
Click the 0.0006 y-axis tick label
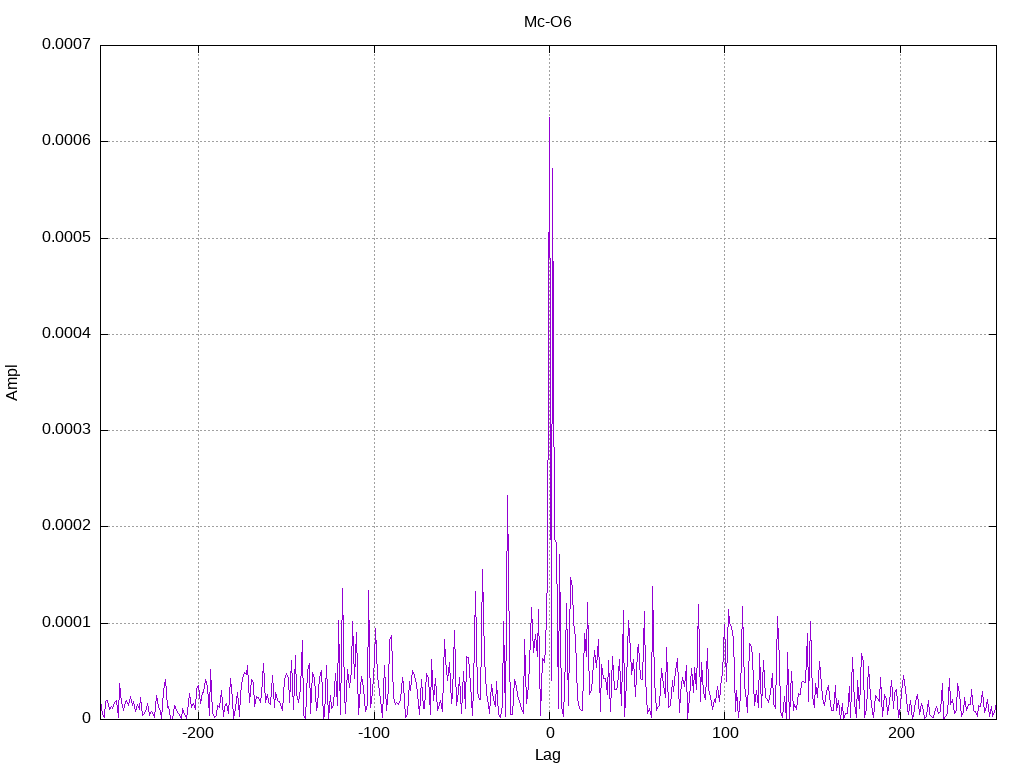[67, 140]
